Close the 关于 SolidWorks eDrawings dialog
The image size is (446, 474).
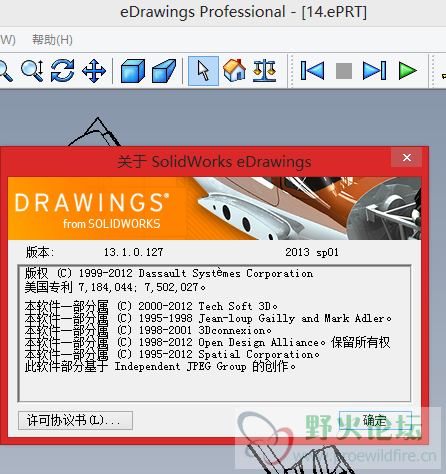[x=407, y=157]
